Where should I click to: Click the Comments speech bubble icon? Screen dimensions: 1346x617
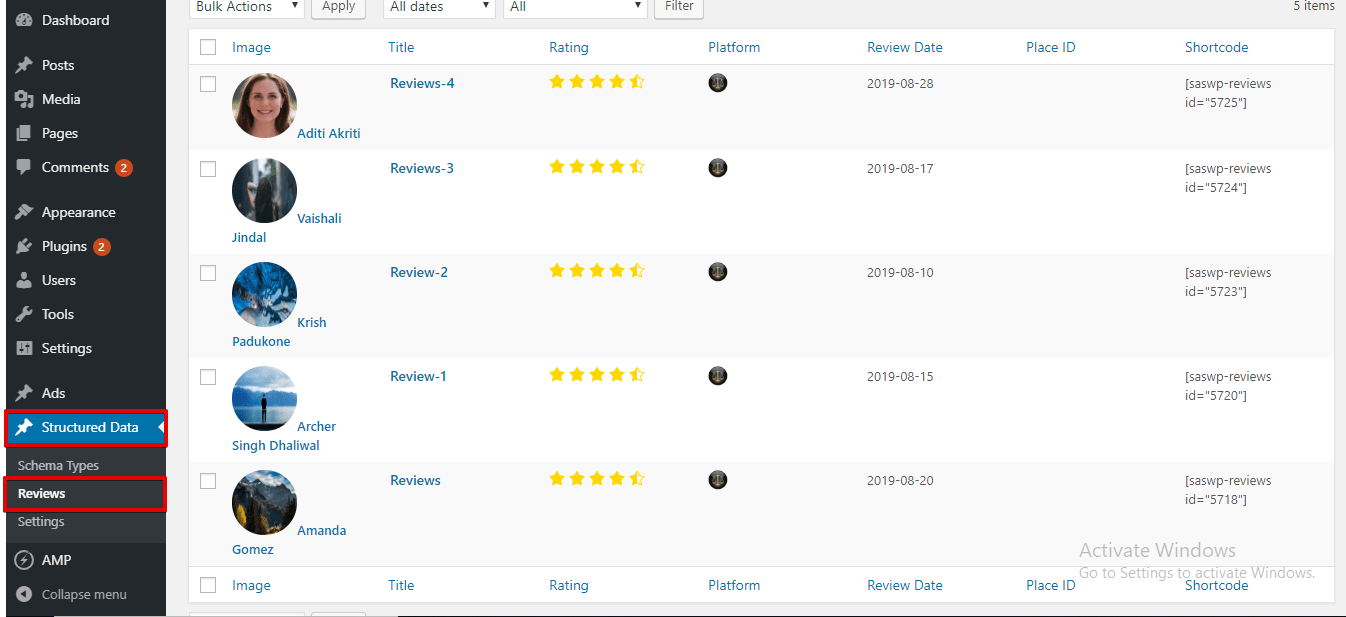tap(24, 167)
